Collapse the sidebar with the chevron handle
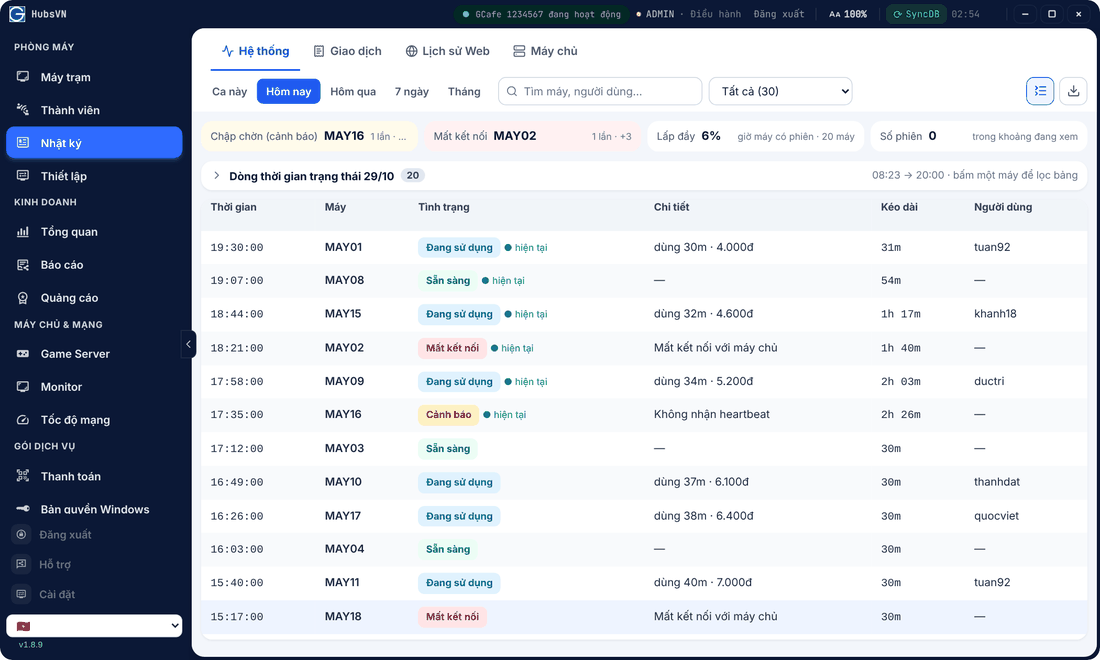Screen dimensions: 1100x660 (188, 344)
